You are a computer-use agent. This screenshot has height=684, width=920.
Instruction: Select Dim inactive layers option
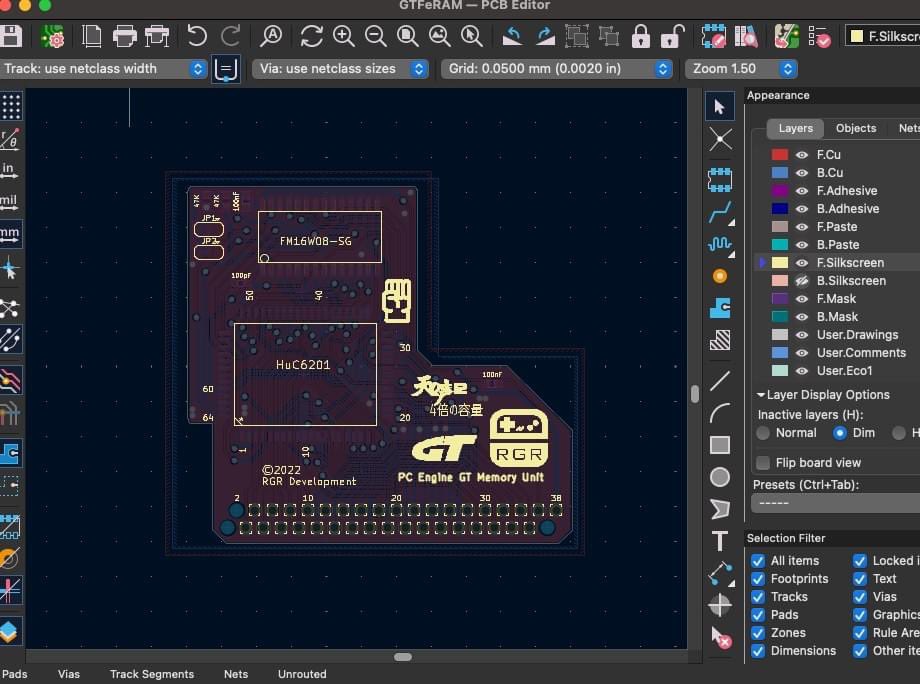pos(840,433)
